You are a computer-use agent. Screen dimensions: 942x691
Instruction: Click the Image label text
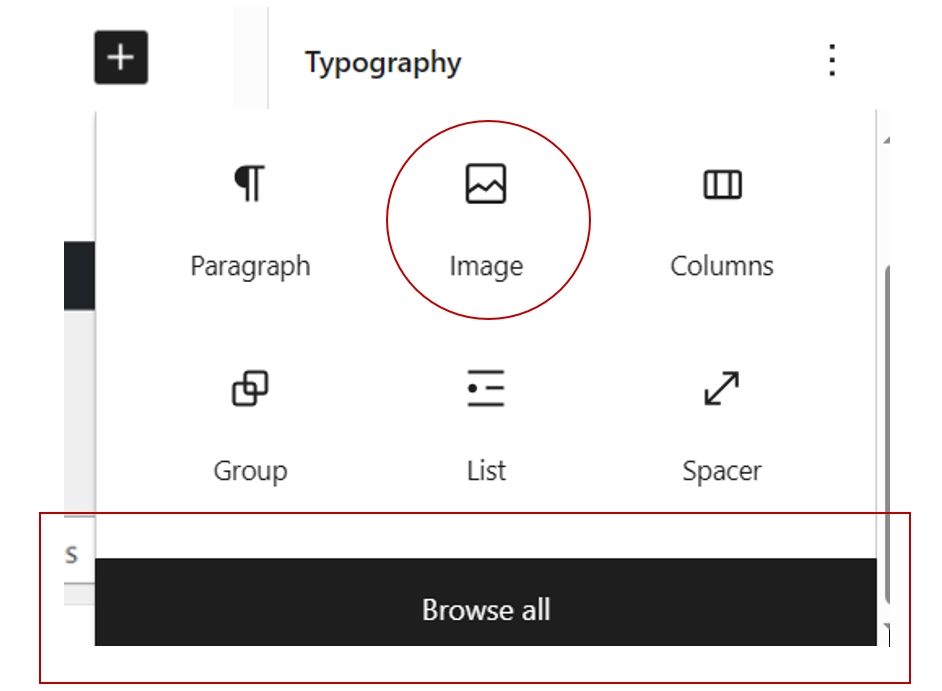486,266
